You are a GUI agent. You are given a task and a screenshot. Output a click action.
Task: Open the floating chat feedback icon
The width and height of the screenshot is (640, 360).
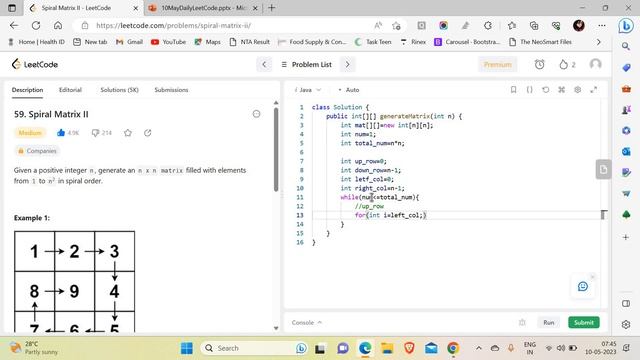pos(583,287)
